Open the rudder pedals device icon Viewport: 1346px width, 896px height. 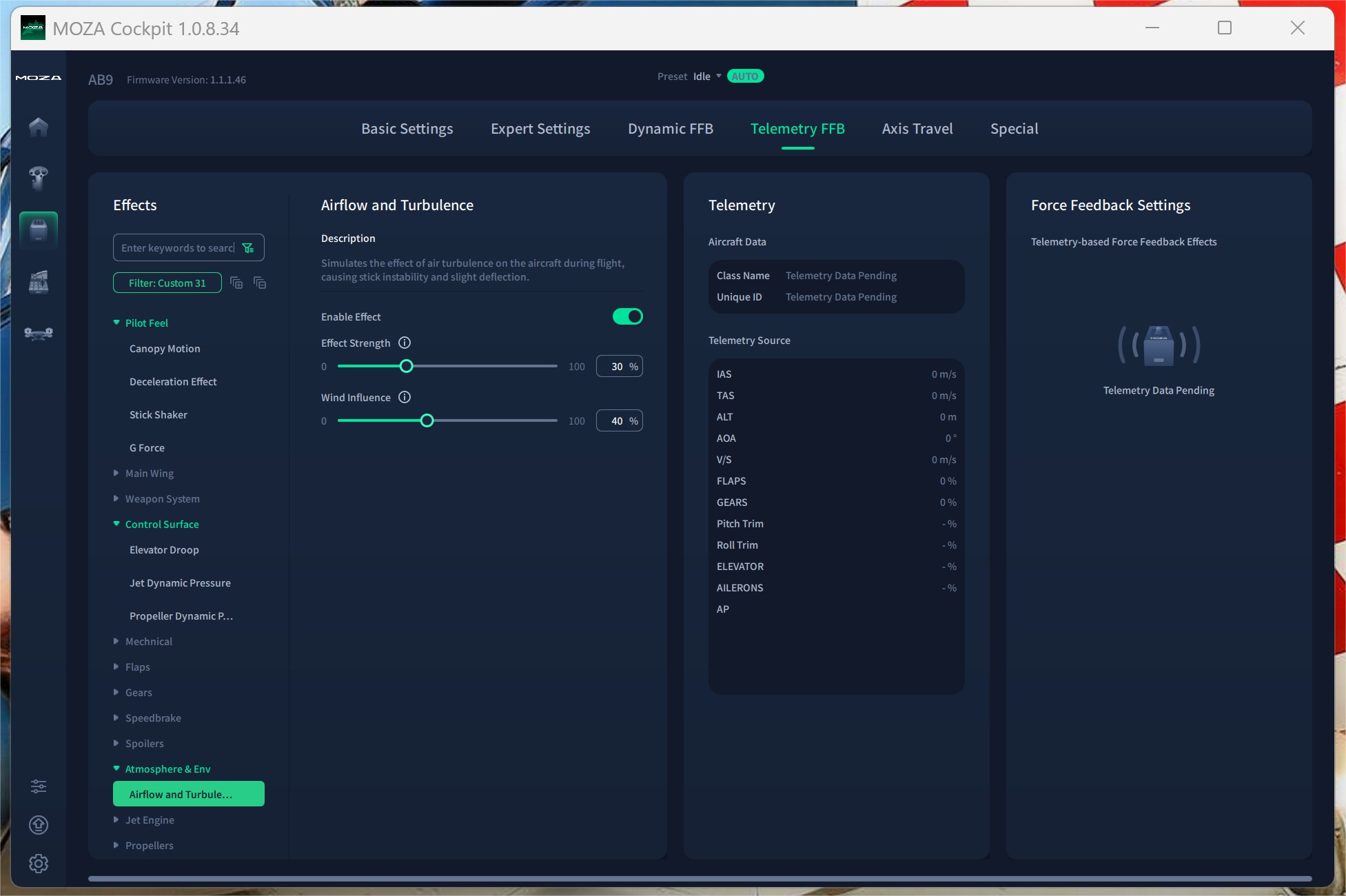(x=39, y=334)
